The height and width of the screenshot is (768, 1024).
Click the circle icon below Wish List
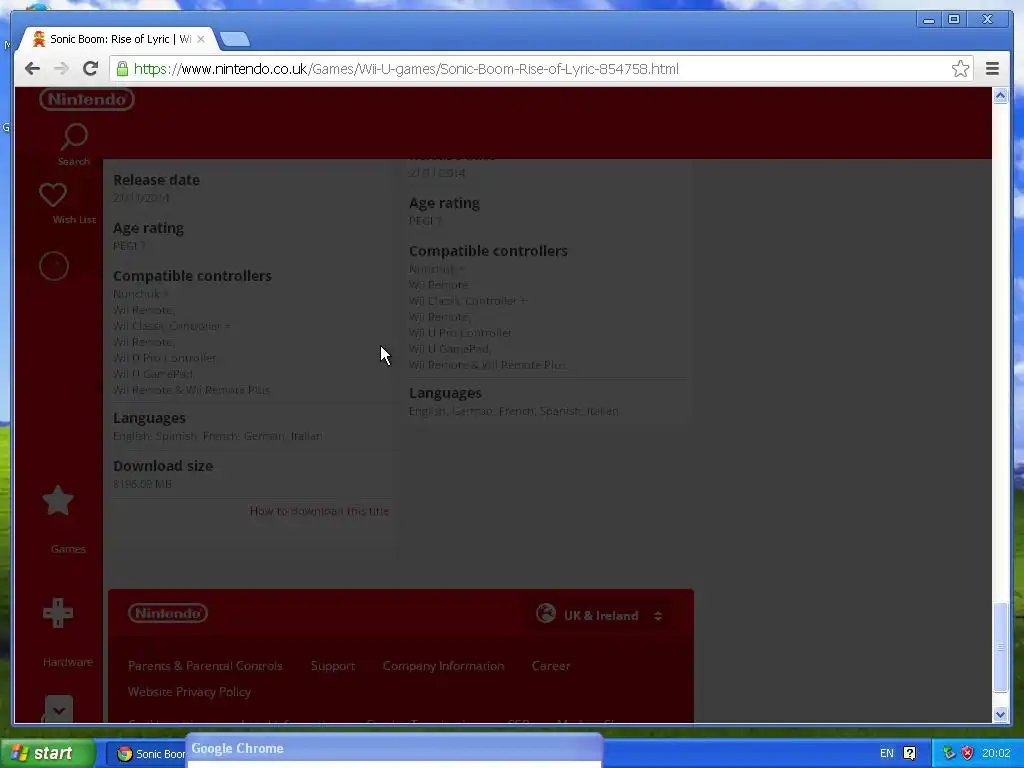pyautogui.click(x=54, y=266)
